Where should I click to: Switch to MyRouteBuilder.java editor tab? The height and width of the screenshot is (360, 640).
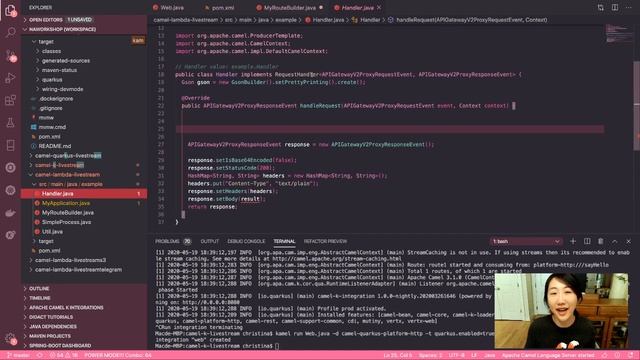[x=289, y=7]
